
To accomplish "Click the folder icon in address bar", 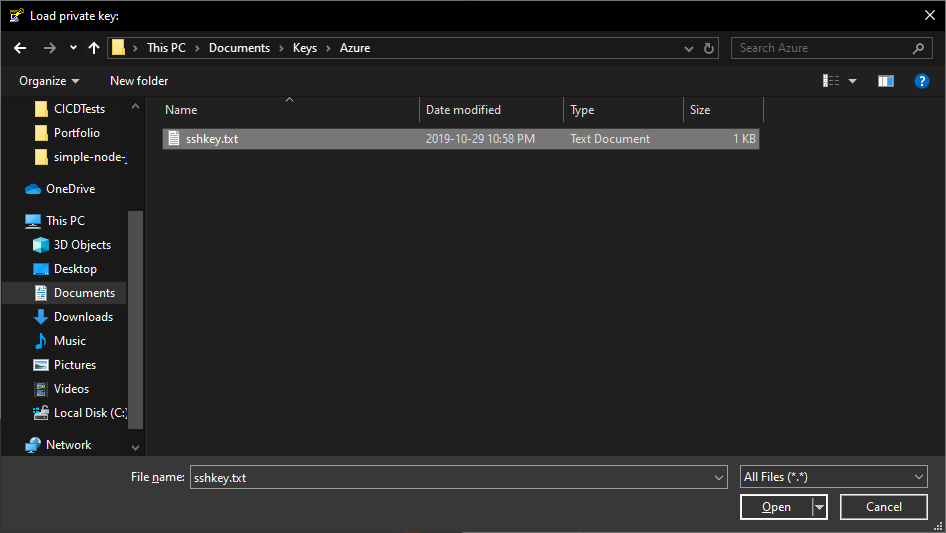I will (118, 48).
